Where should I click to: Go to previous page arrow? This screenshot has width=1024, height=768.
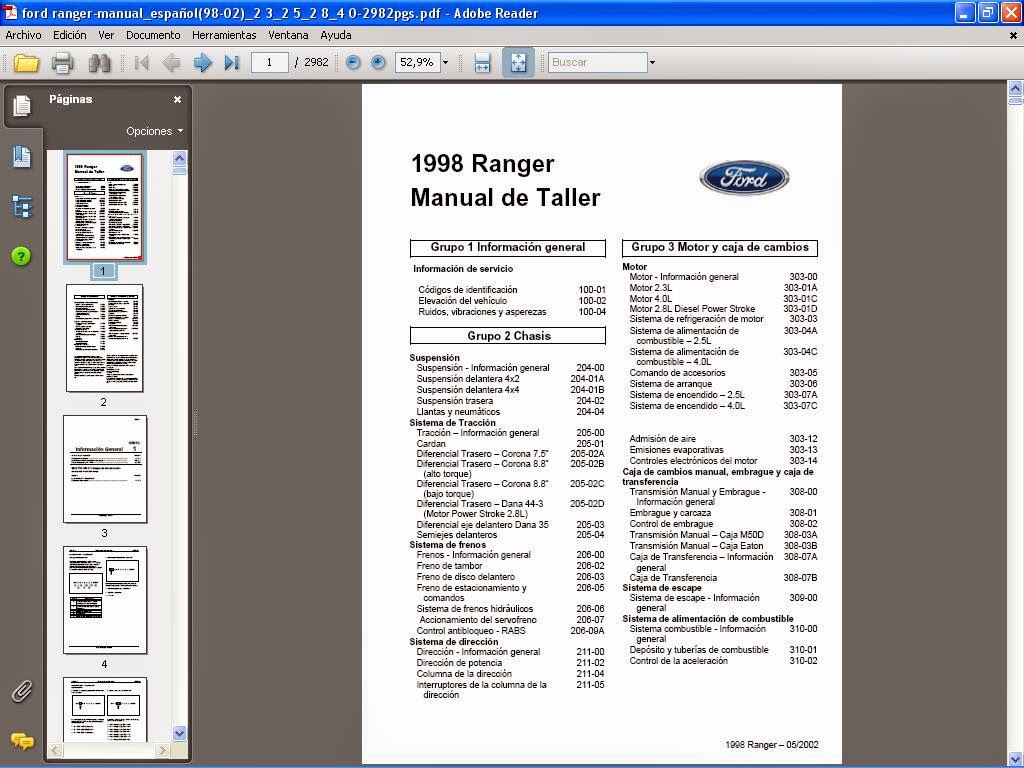tap(171, 63)
